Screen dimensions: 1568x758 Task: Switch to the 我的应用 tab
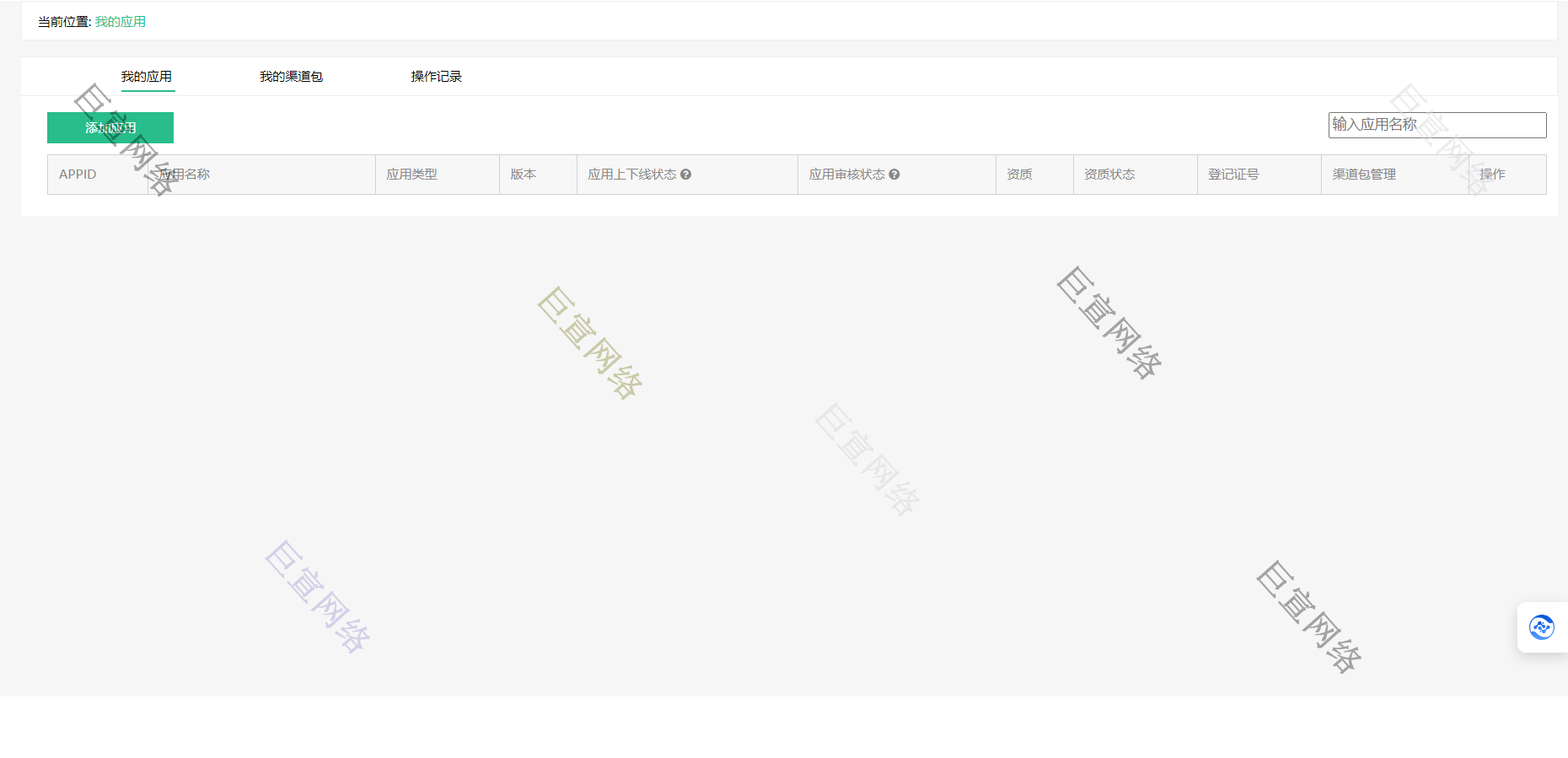[x=147, y=77]
